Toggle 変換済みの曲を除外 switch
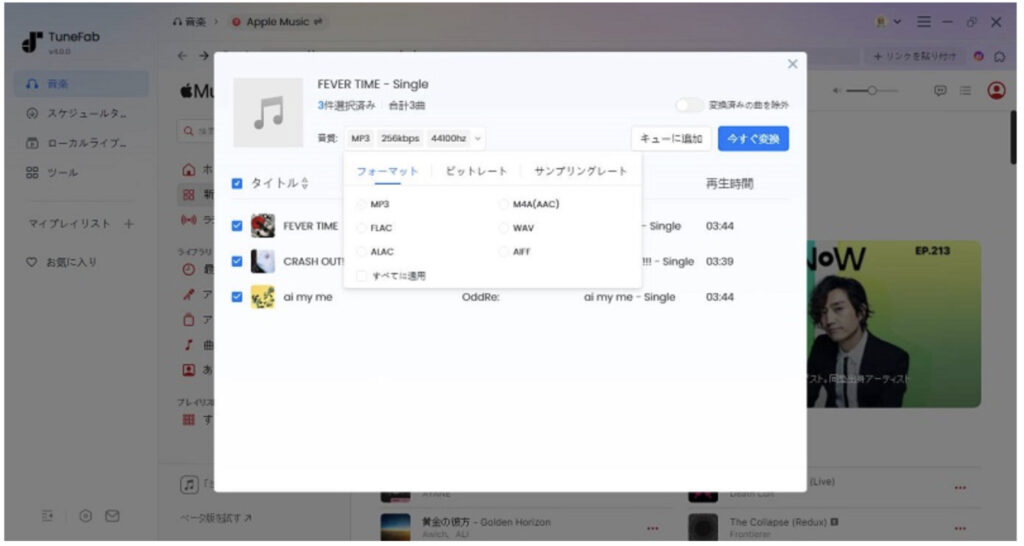The height and width of the screenshot is (546, 1024). (x=688, y=105)
